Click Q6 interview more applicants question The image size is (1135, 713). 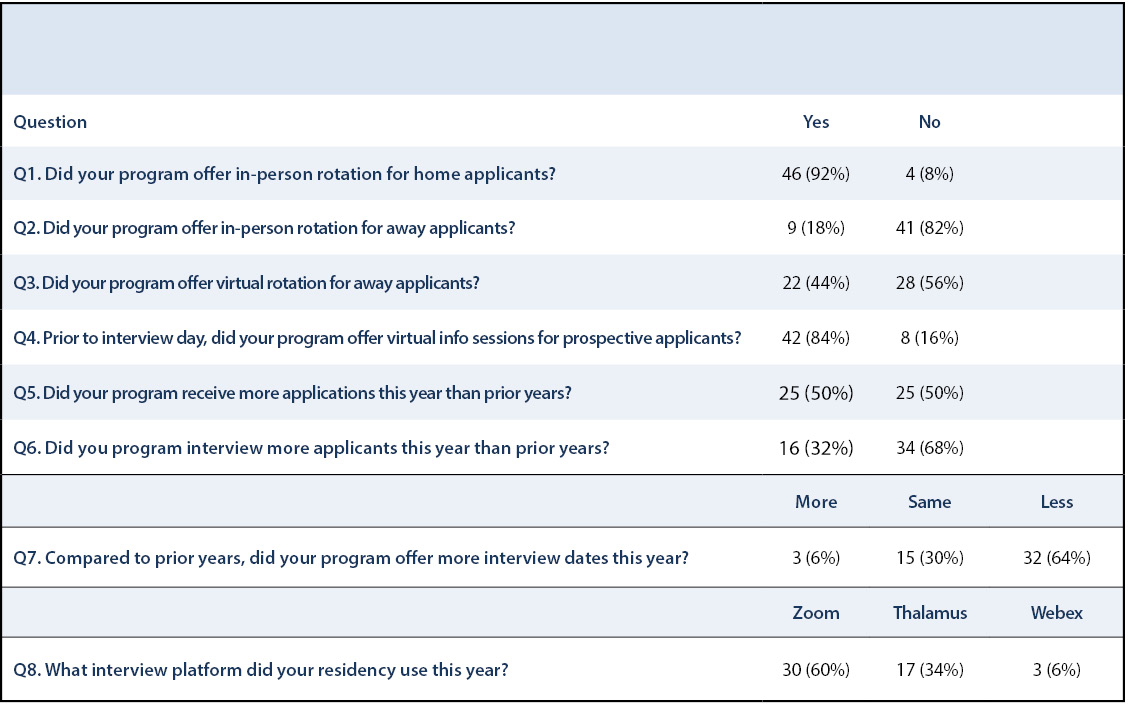click(311, 448)
